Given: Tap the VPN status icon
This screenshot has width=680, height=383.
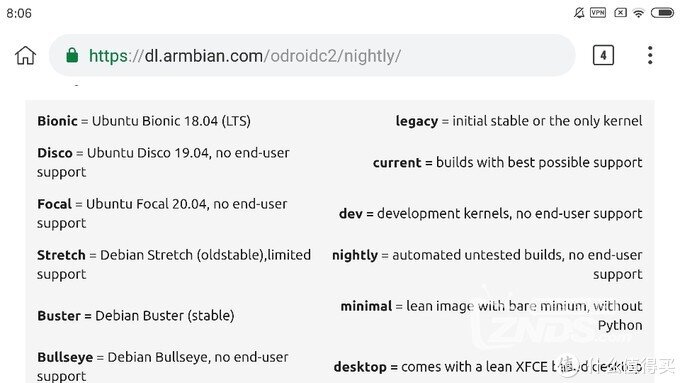Looking at the screenshot, I should pos(598,13).
